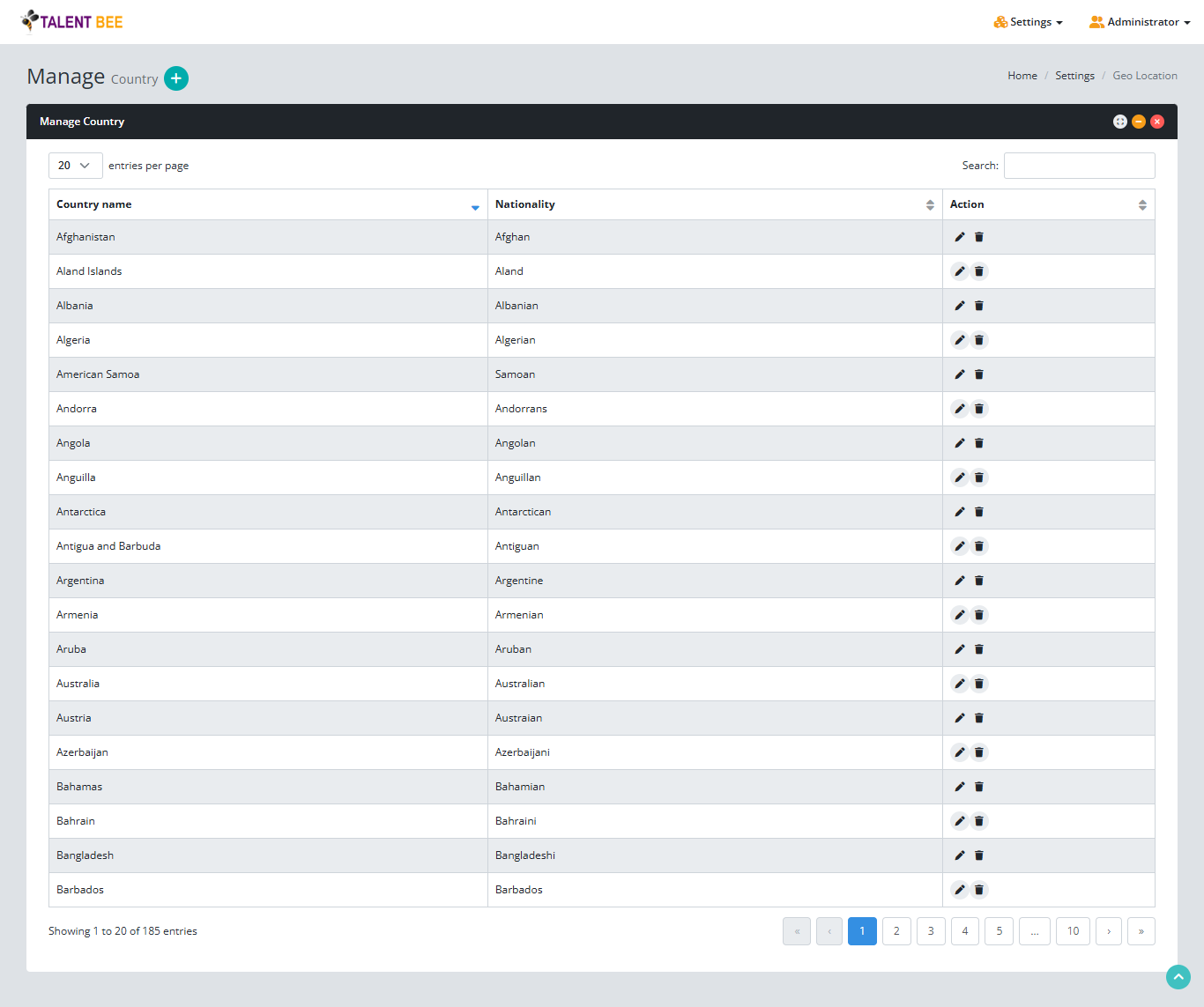Click the add country plus icon
The image size is (1204, 1007).
176,78
